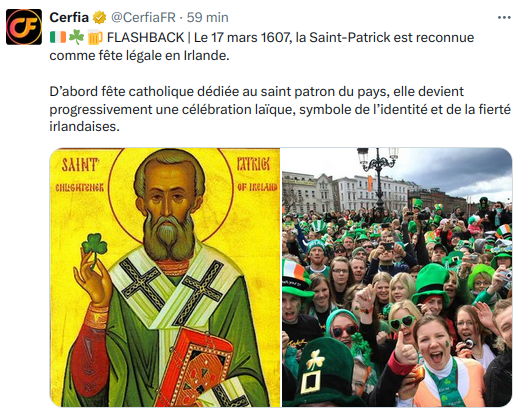522x414 pixels.
Task: Click the 'Patrick of Ireland' lettering
Action: pyautogui.click(x=257, y=175)
